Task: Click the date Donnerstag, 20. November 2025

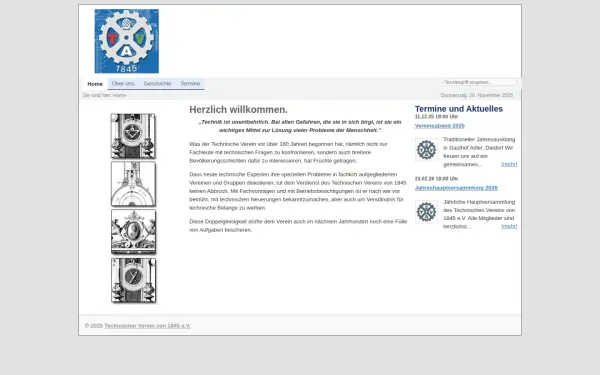Action: point(477,95)
